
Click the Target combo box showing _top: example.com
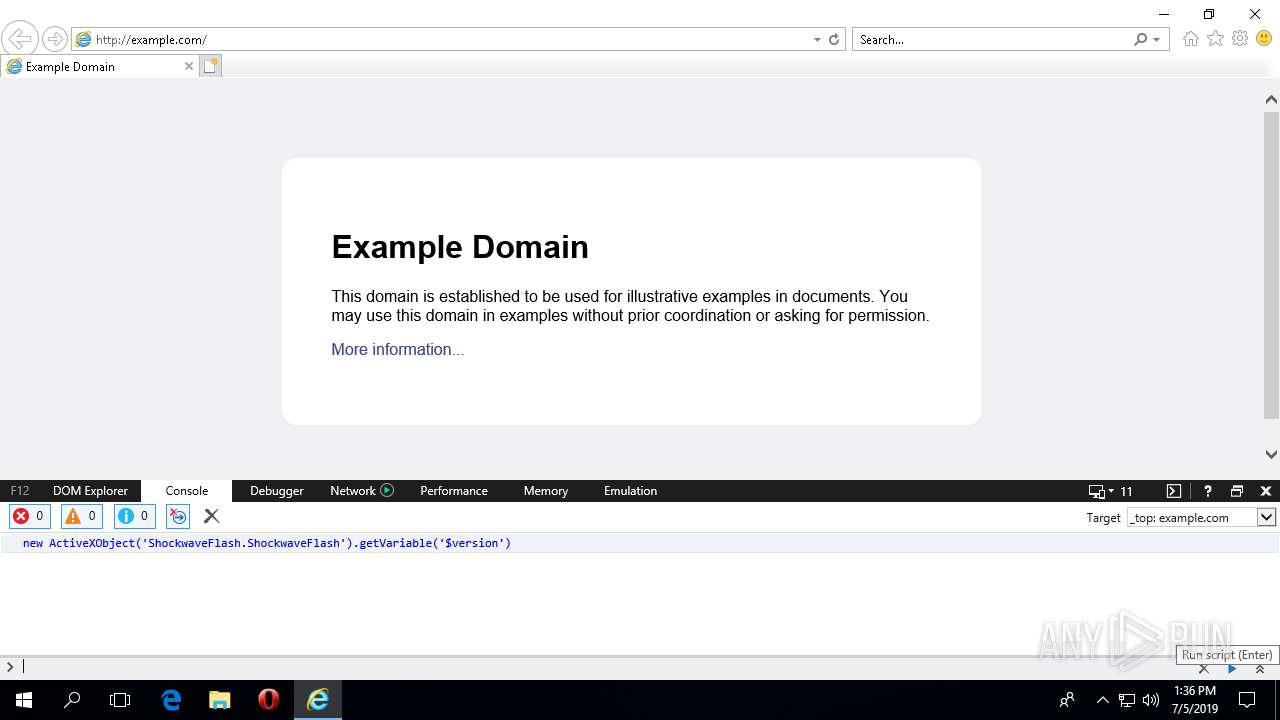click(x=1201, y=517)
